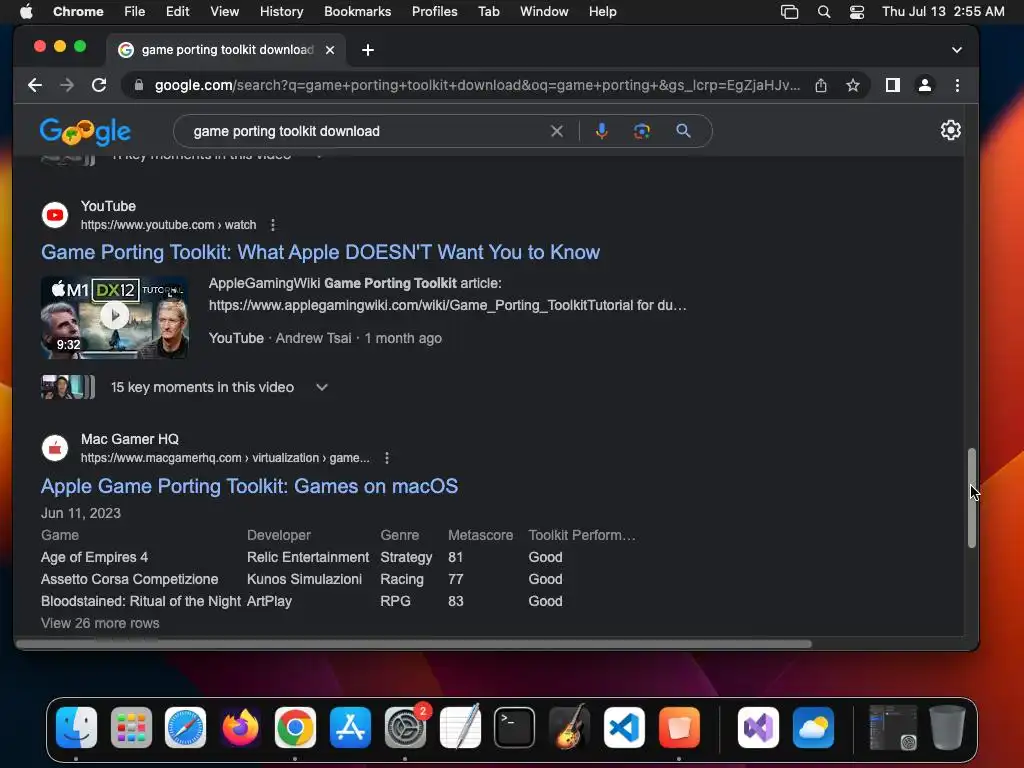This screenshot has height=768, width=1024.
Task: Click the YouTube favicon of video result
Action: (x=55, y=216)
